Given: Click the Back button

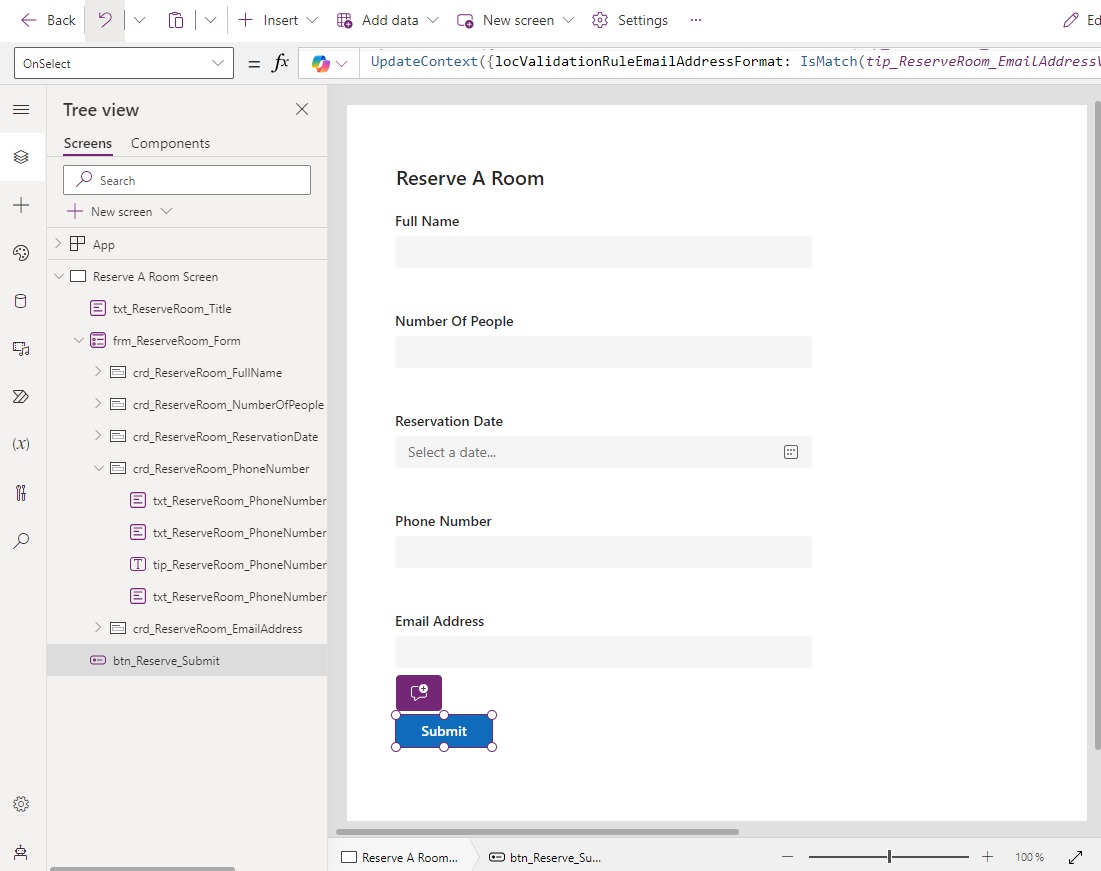Looking at the screenshot, I should coord(48,19).
